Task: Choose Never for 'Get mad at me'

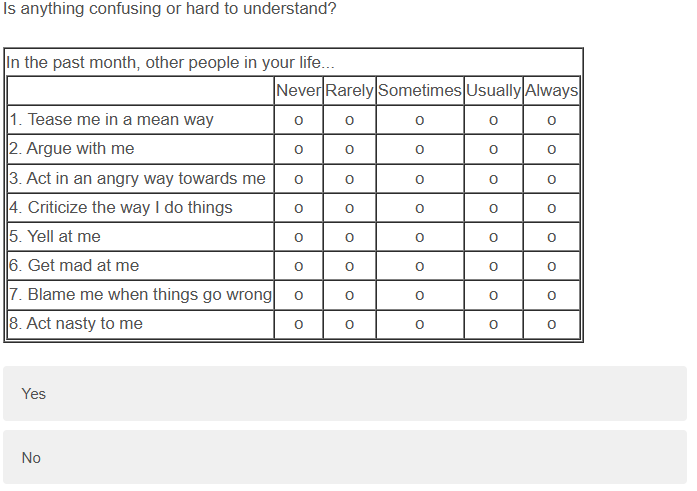Action: (298, 266)
